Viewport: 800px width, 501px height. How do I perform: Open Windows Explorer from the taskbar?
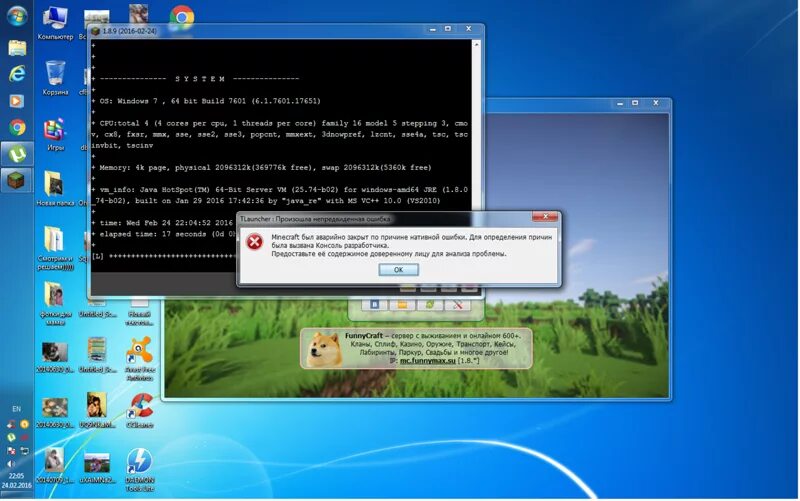pos(17,48)
